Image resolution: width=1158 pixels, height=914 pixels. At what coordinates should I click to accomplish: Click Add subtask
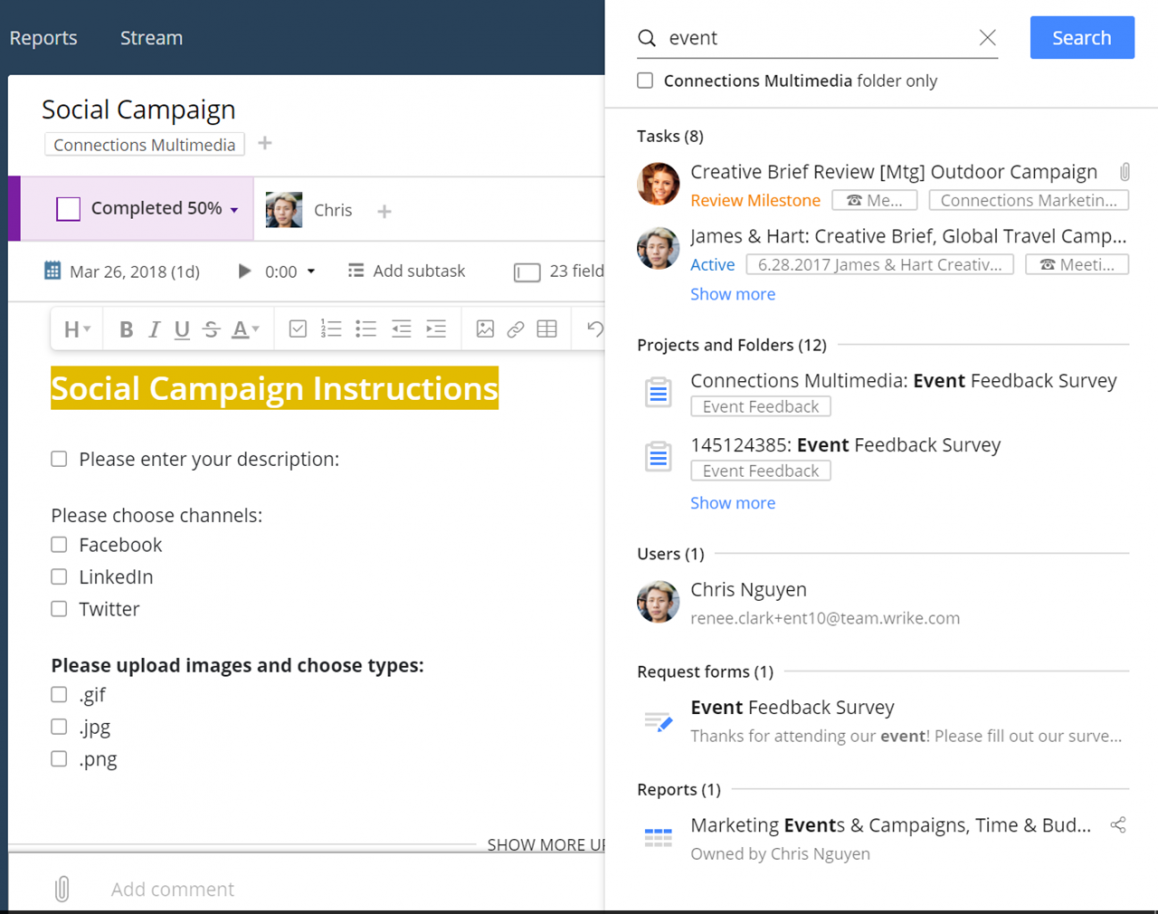point(419,271)
